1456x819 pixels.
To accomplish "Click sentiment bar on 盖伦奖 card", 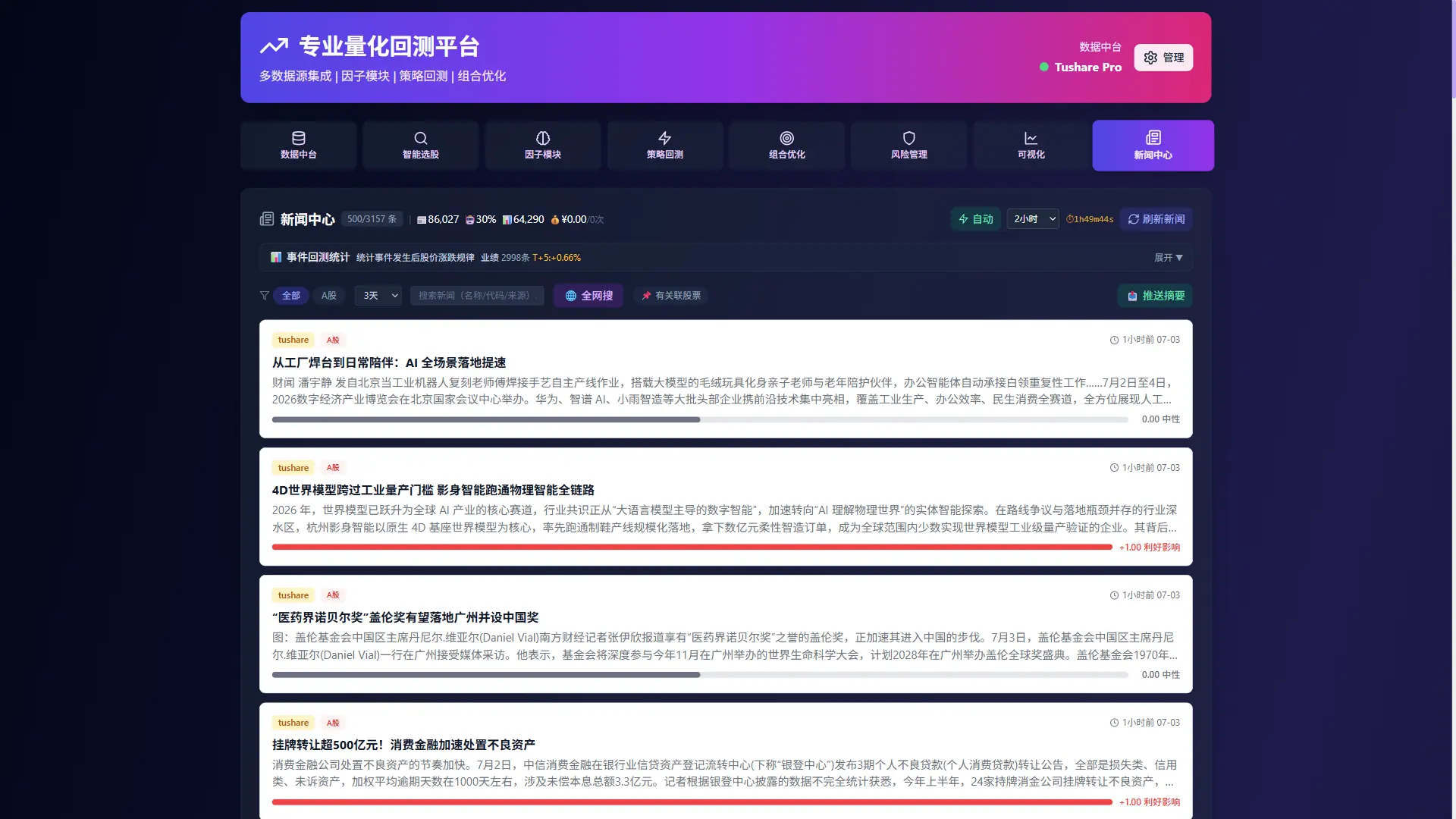I will (700, 674).
